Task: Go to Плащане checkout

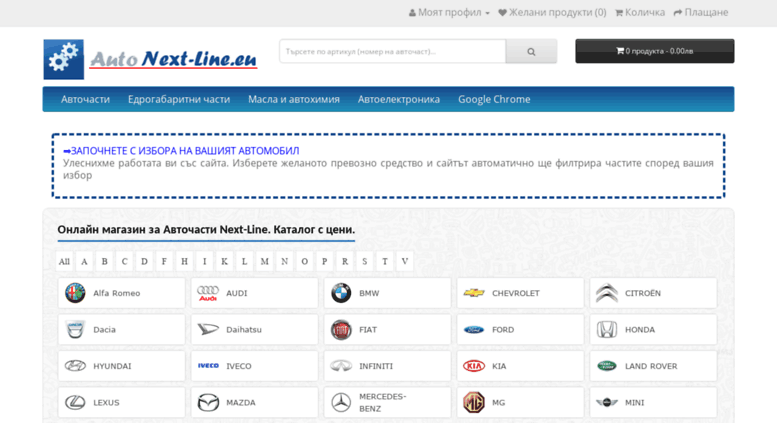Action: pos(701,12)
